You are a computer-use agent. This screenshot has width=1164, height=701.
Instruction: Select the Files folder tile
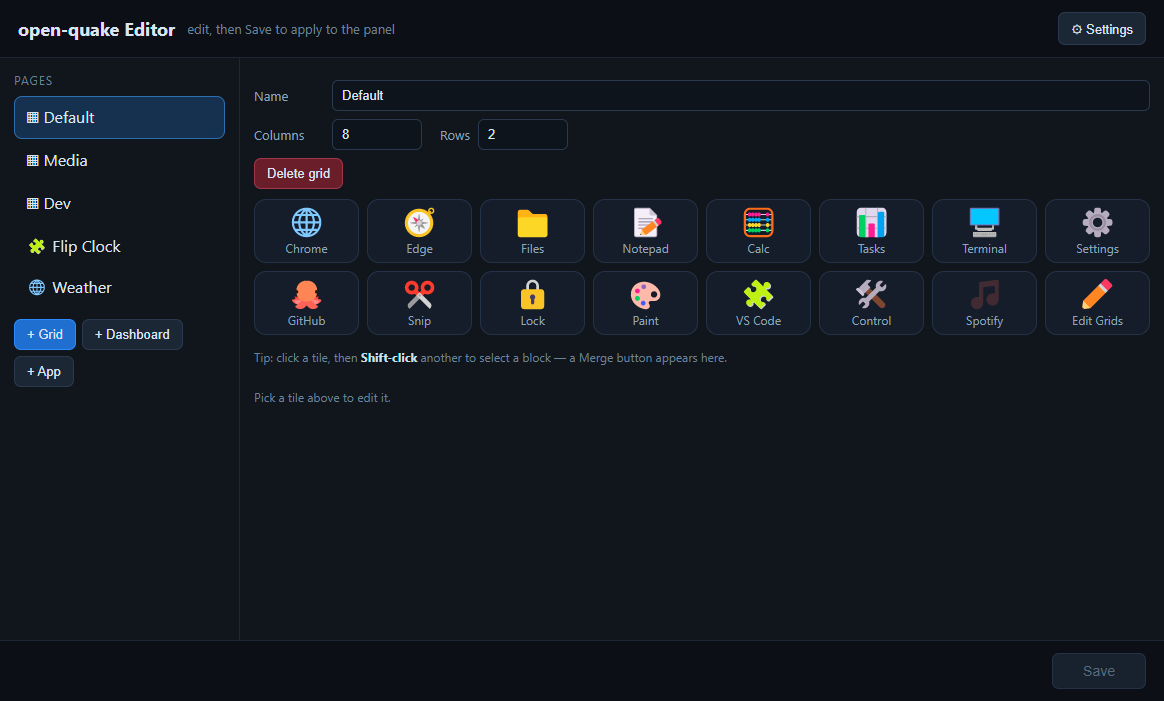(532, 231)
